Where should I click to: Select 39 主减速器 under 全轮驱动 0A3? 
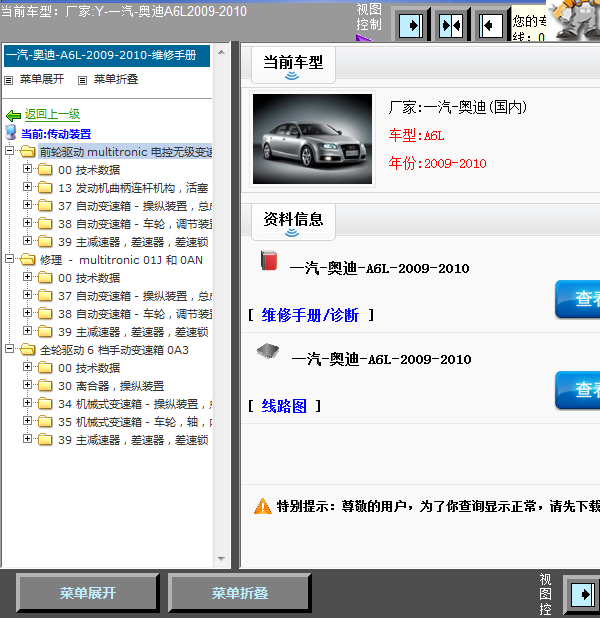133,440
